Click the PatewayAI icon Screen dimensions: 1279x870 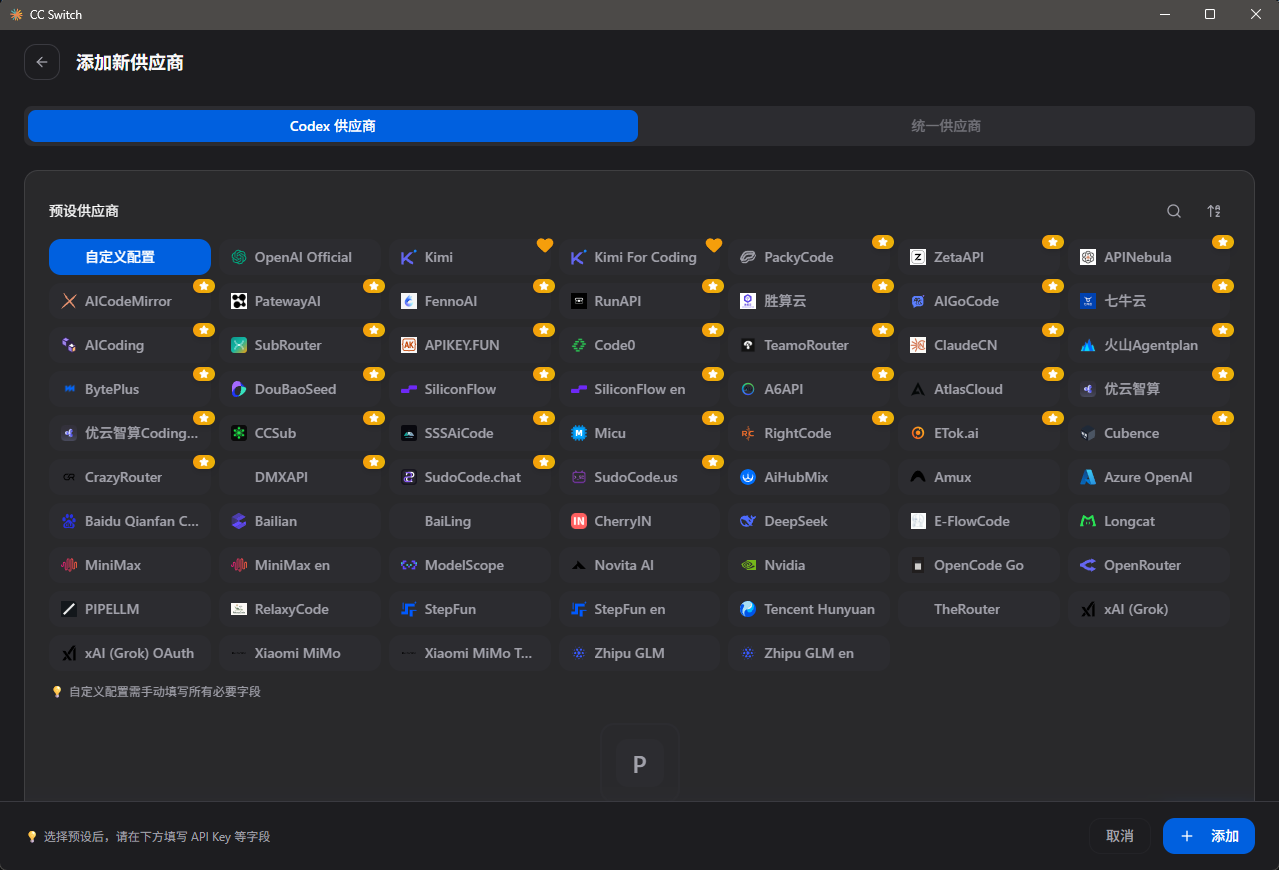[239, 301]
